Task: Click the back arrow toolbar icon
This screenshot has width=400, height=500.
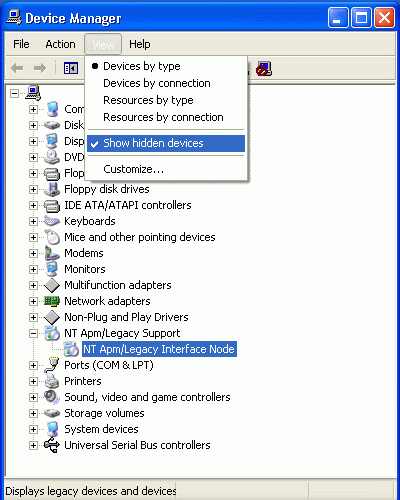Action: coord(17,69)
